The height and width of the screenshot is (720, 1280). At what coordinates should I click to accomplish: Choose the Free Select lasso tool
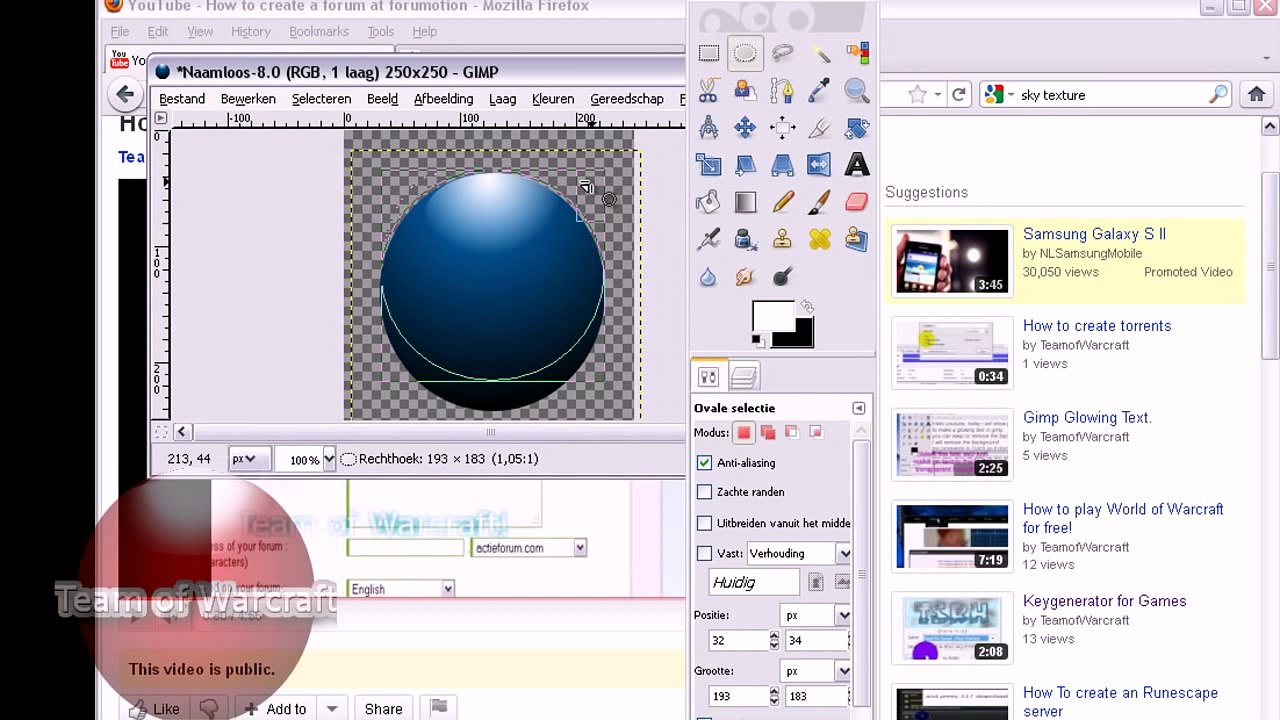(782, 54)
